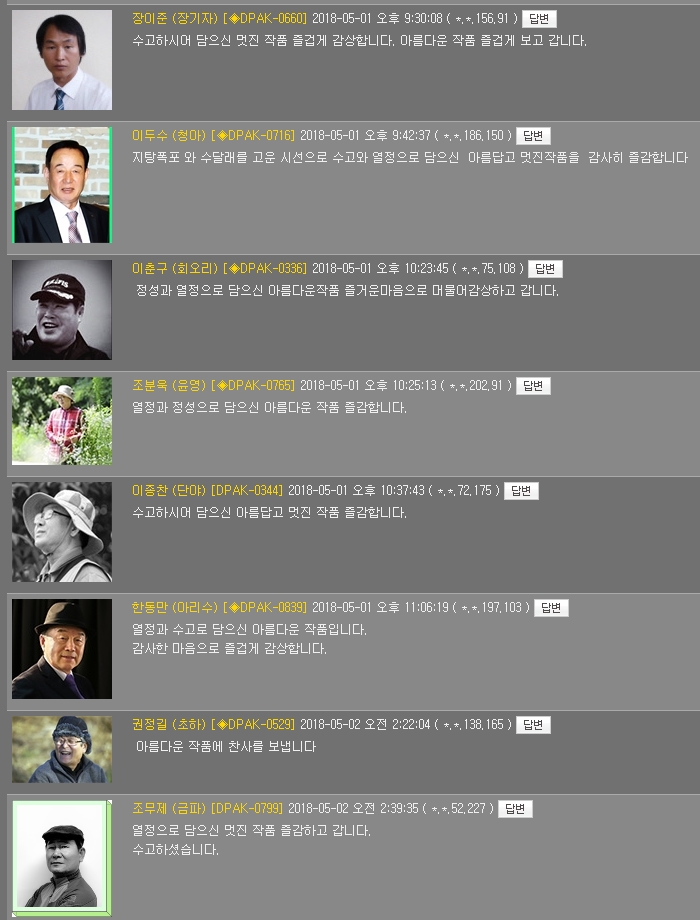
Task: Click the 이두수 (청아) username link
Action: (169, 136)
